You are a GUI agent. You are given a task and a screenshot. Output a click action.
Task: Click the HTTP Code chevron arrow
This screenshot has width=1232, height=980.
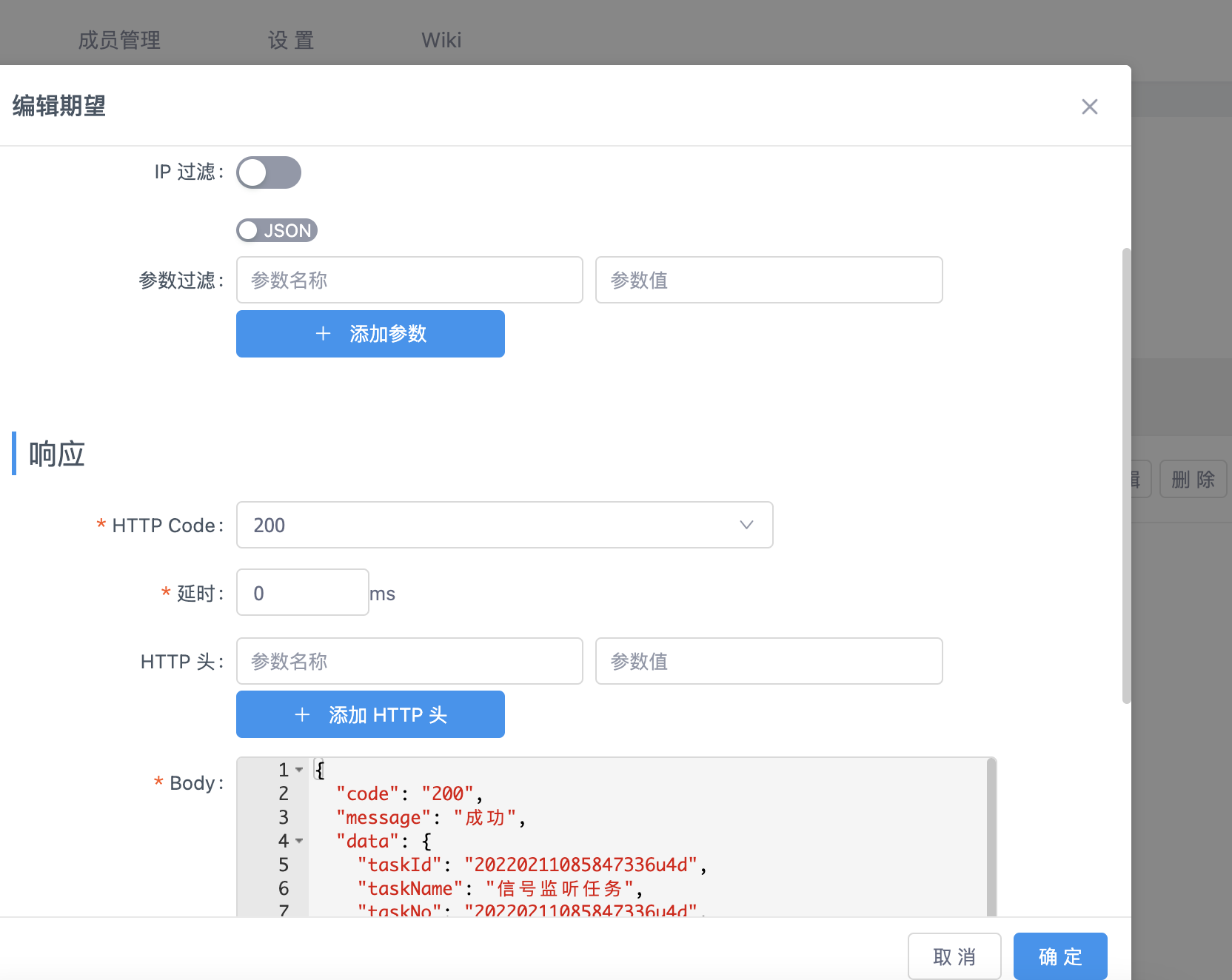746,525
